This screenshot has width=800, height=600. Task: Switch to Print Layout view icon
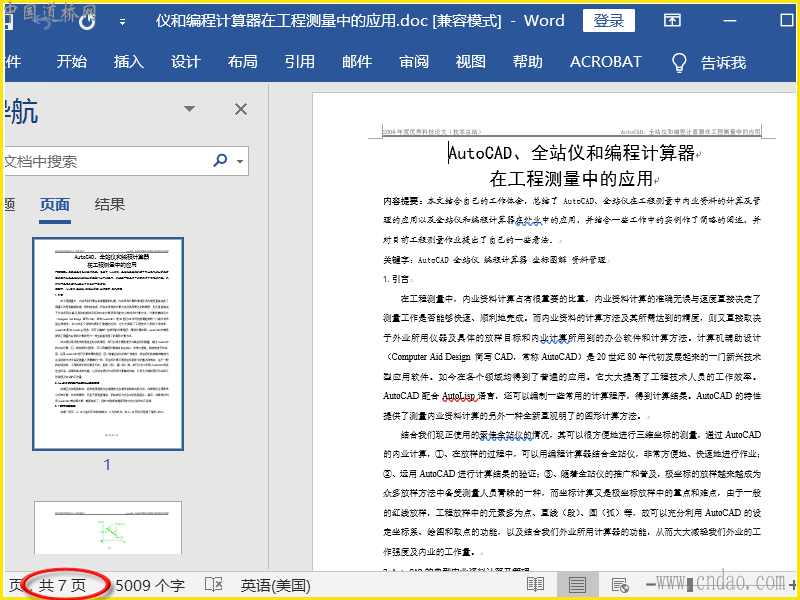coord(577,585)
